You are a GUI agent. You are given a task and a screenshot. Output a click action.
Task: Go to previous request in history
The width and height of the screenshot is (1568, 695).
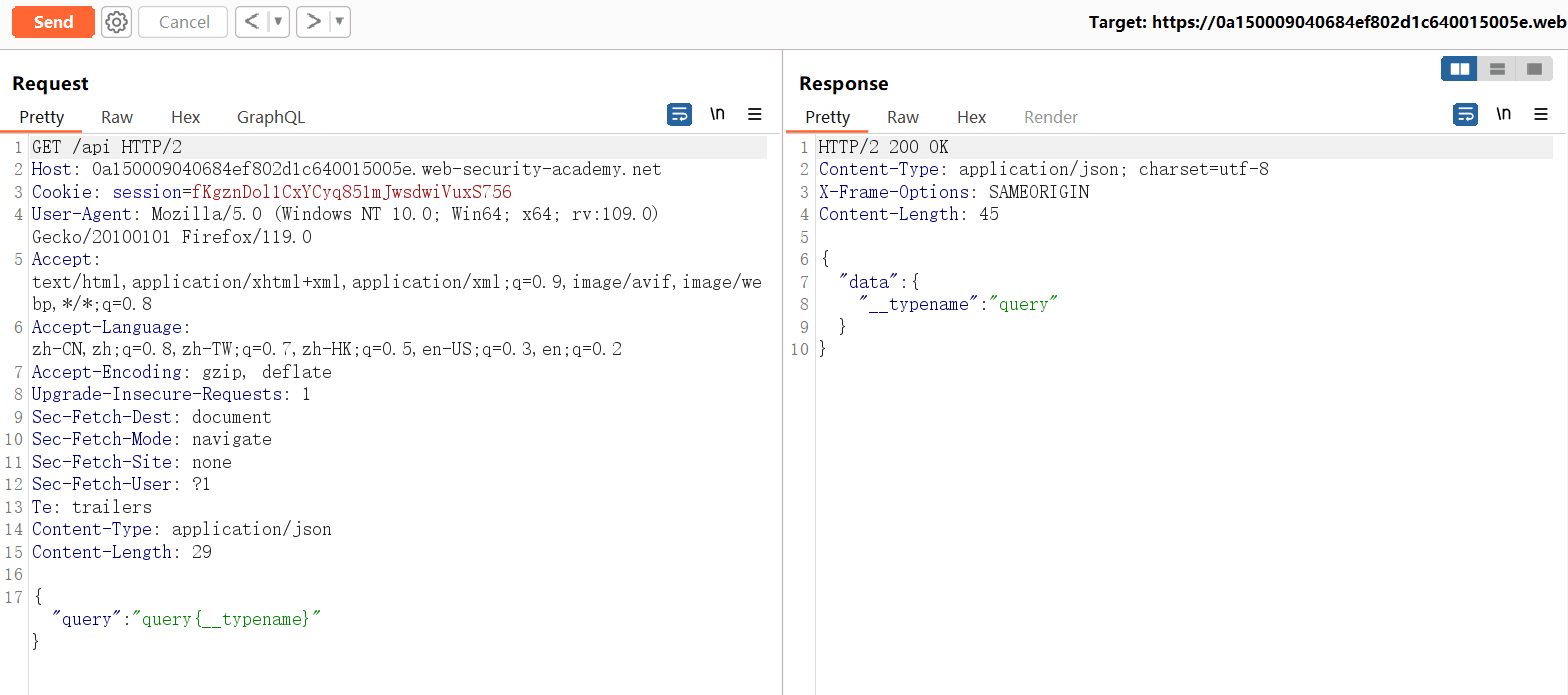tap(252, 22)
